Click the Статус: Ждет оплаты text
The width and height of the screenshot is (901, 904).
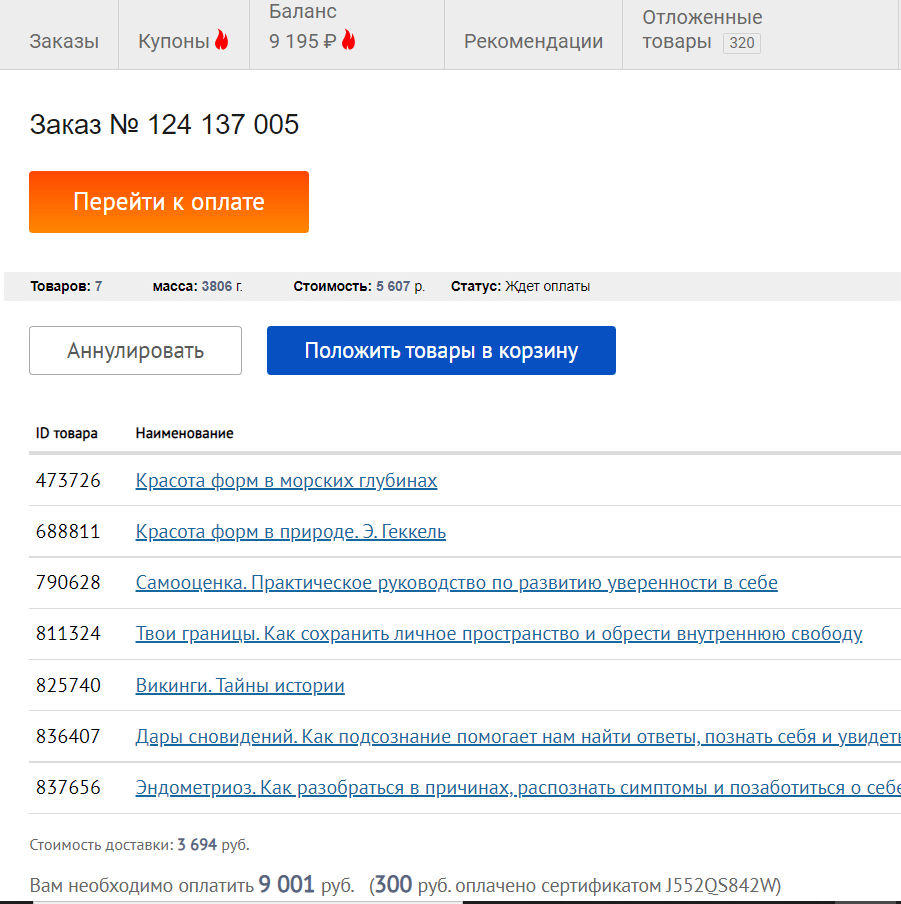point(520,286)
